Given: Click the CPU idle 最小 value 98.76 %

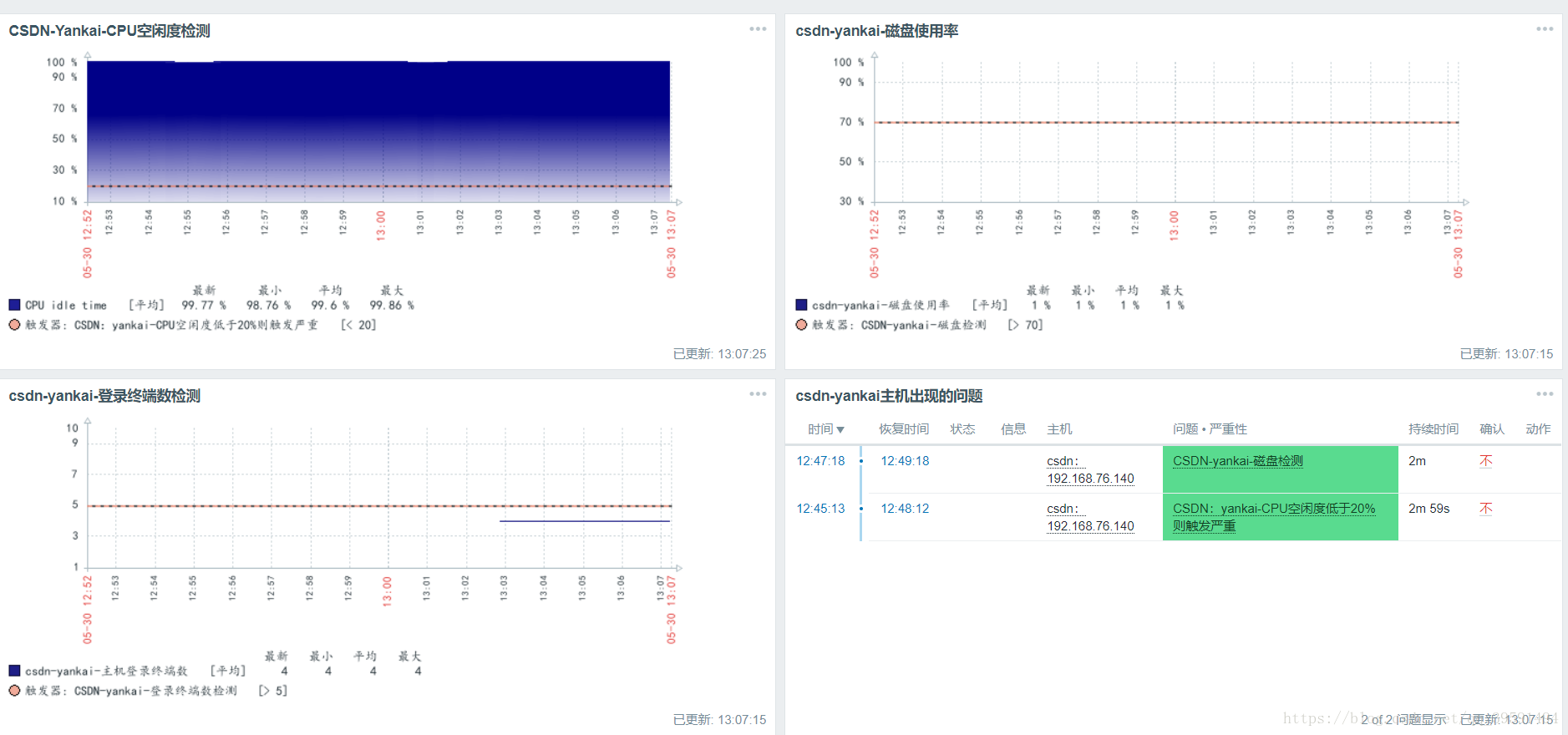Looking at the screenshot, I should 269,306.
